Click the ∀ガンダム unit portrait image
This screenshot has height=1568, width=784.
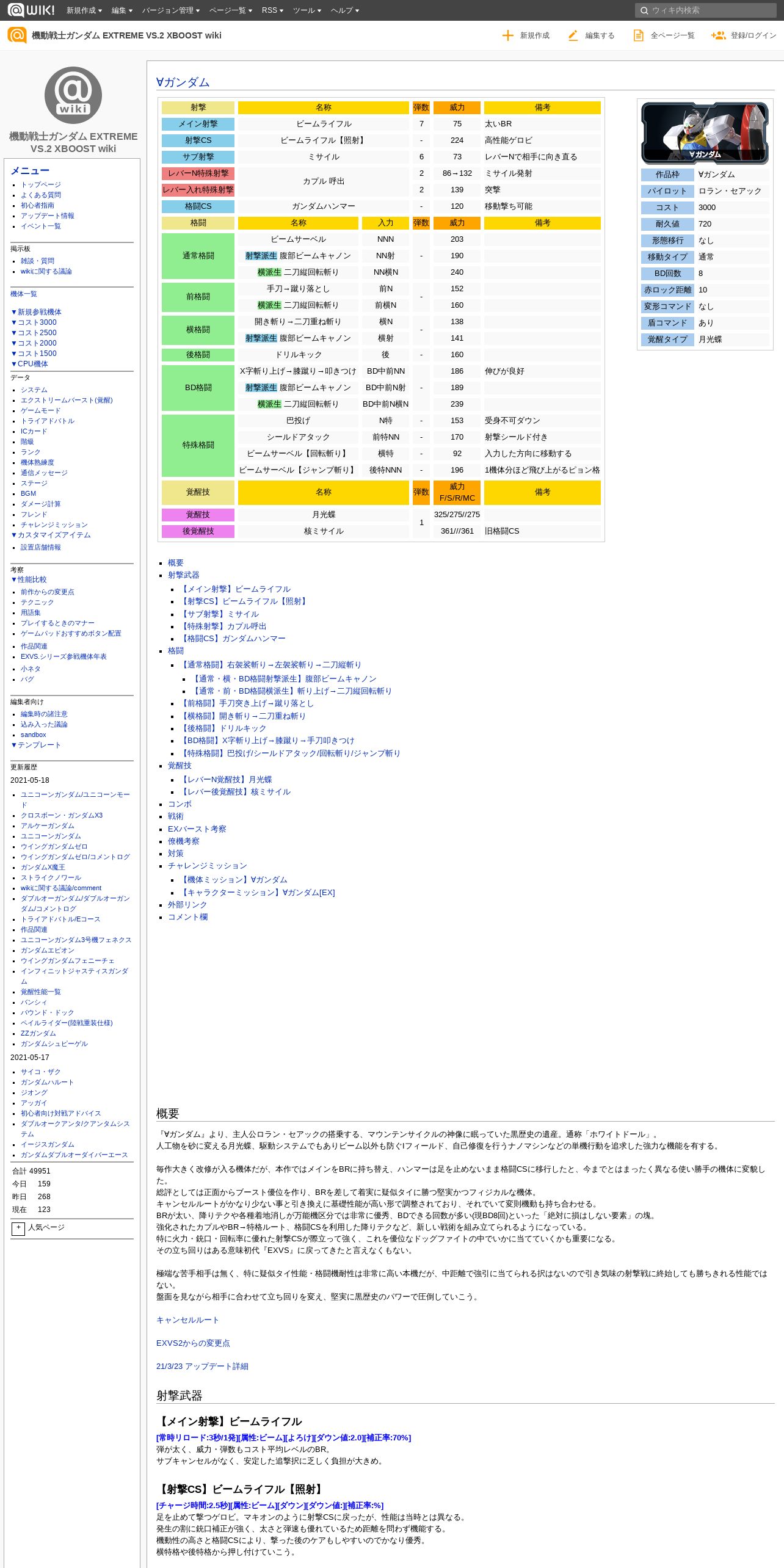[705, 132]
